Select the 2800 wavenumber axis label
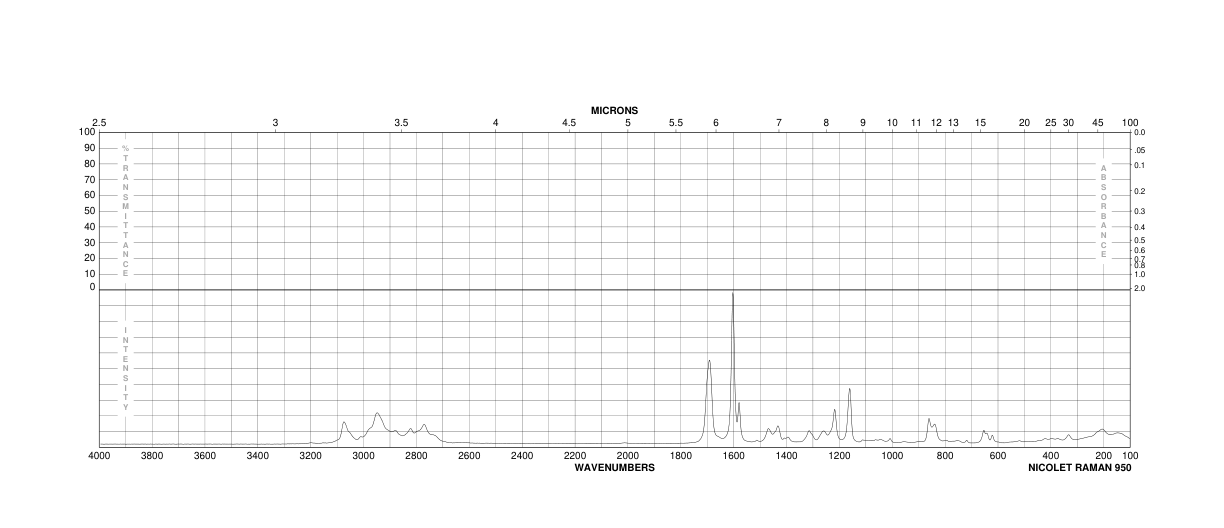 (x=416, y=456)
